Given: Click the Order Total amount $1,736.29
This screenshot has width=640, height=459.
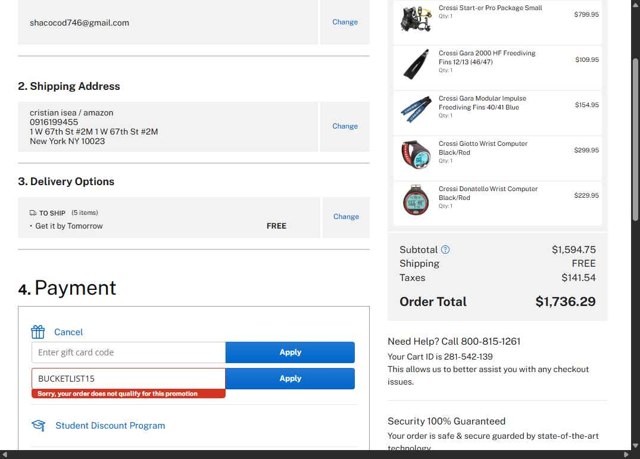Looking at the screenshot, I should [565, 302].
